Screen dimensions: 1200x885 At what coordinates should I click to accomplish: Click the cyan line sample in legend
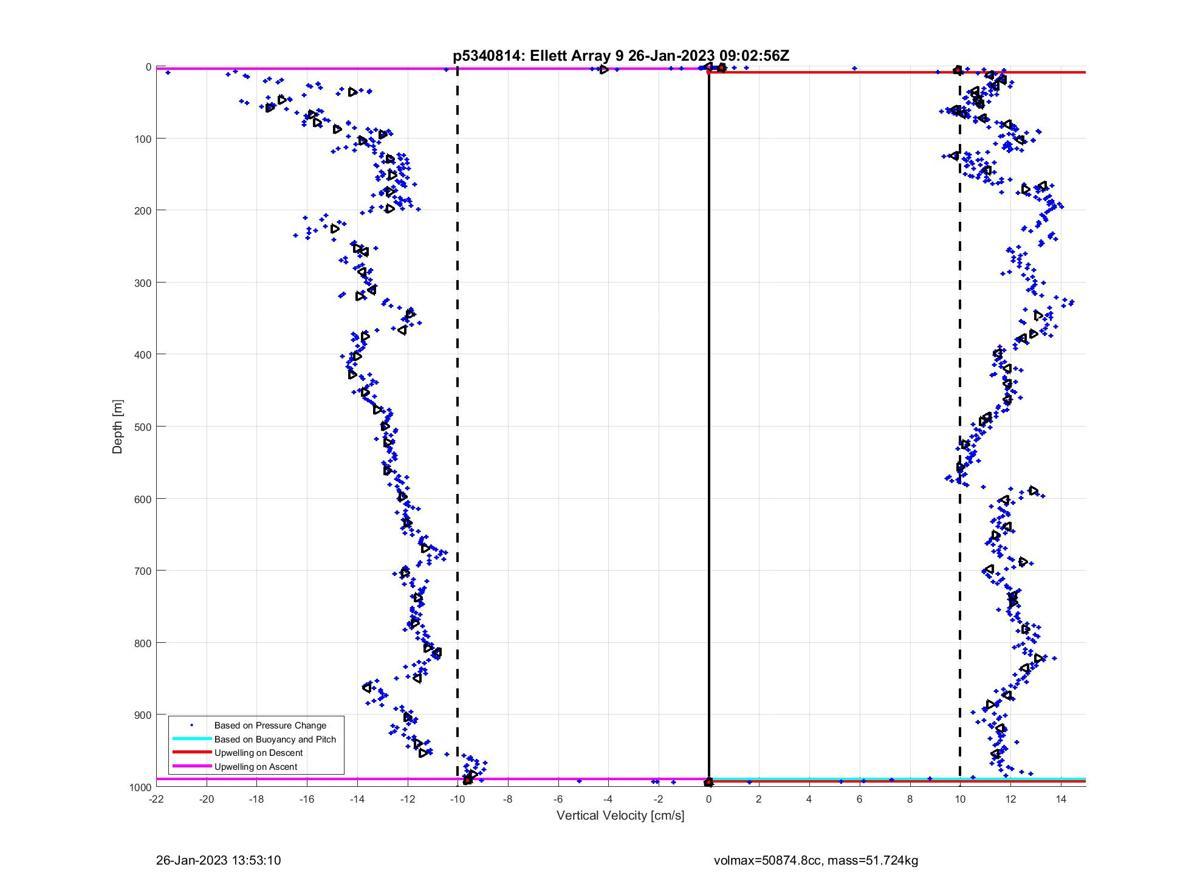tap(191, 739)
